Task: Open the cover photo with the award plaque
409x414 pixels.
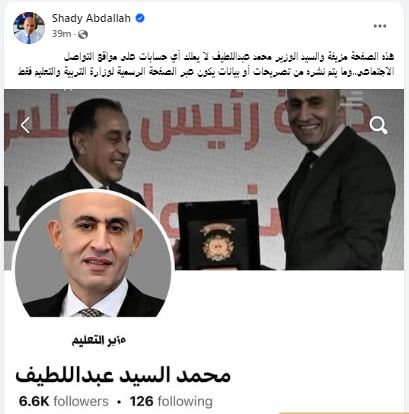Action: coord(204,179)
